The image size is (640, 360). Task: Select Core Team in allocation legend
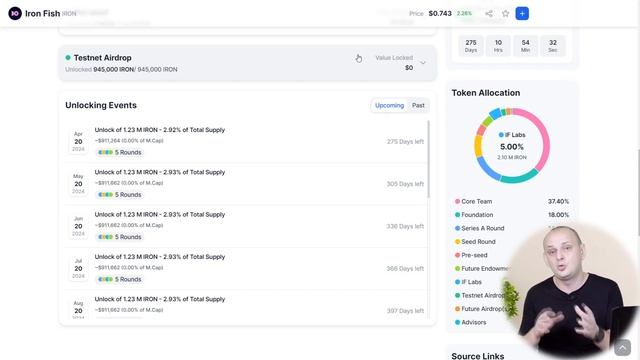pyautogui.click(x=473, y=201)
